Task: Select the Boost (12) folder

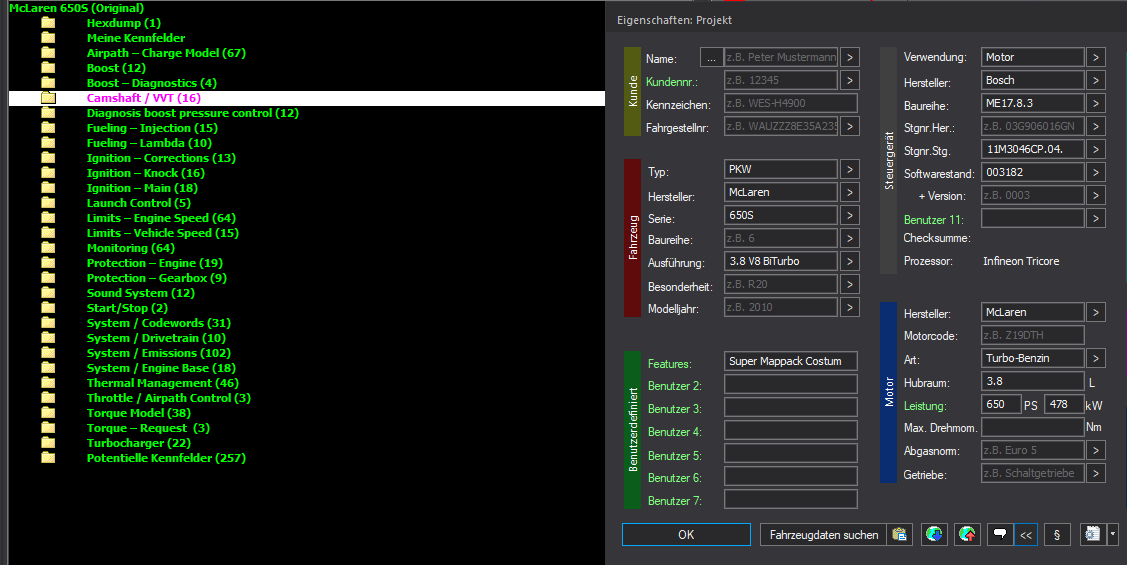Action: point(116,68)
